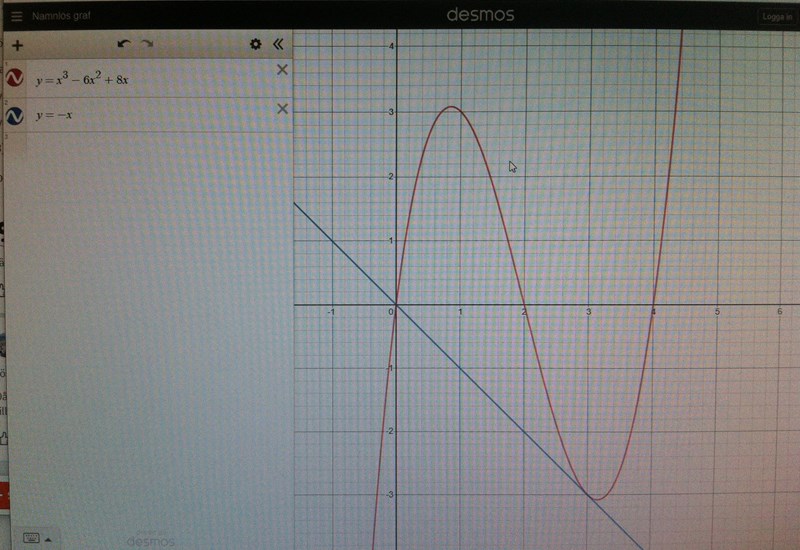Collapse the expression panel with the double chevron
Screen dimensions: 800x550
point(278,44)
